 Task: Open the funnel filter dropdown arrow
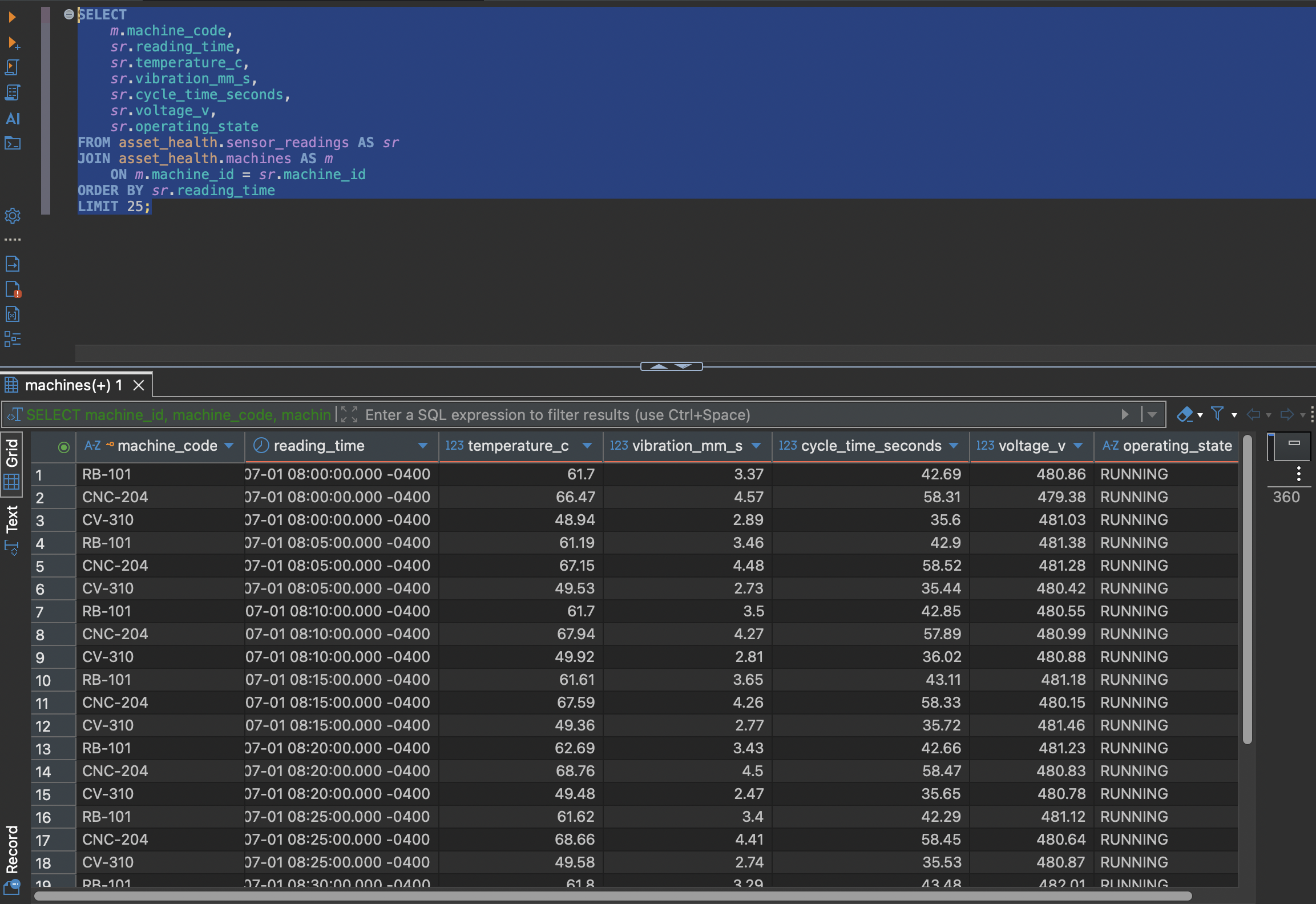(1234, 415)
